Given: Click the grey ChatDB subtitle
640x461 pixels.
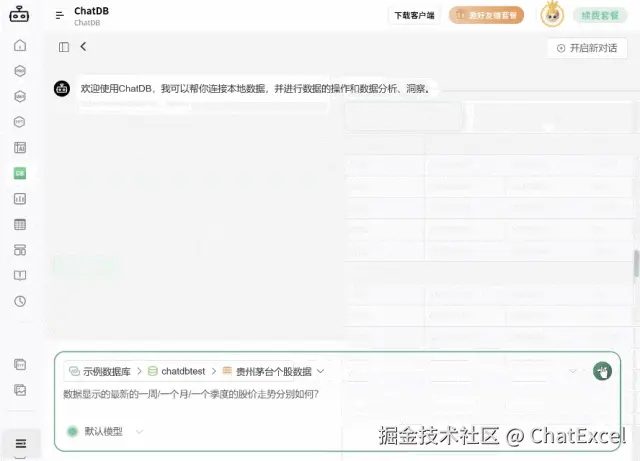Looking at the screenshot, I should coord(87,23).
